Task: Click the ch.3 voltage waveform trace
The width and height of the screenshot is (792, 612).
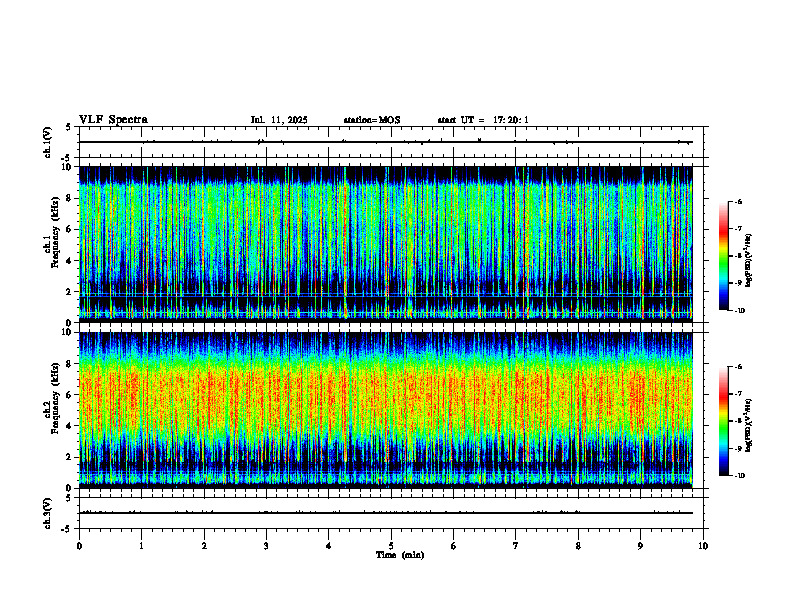Action: [386, 513]
